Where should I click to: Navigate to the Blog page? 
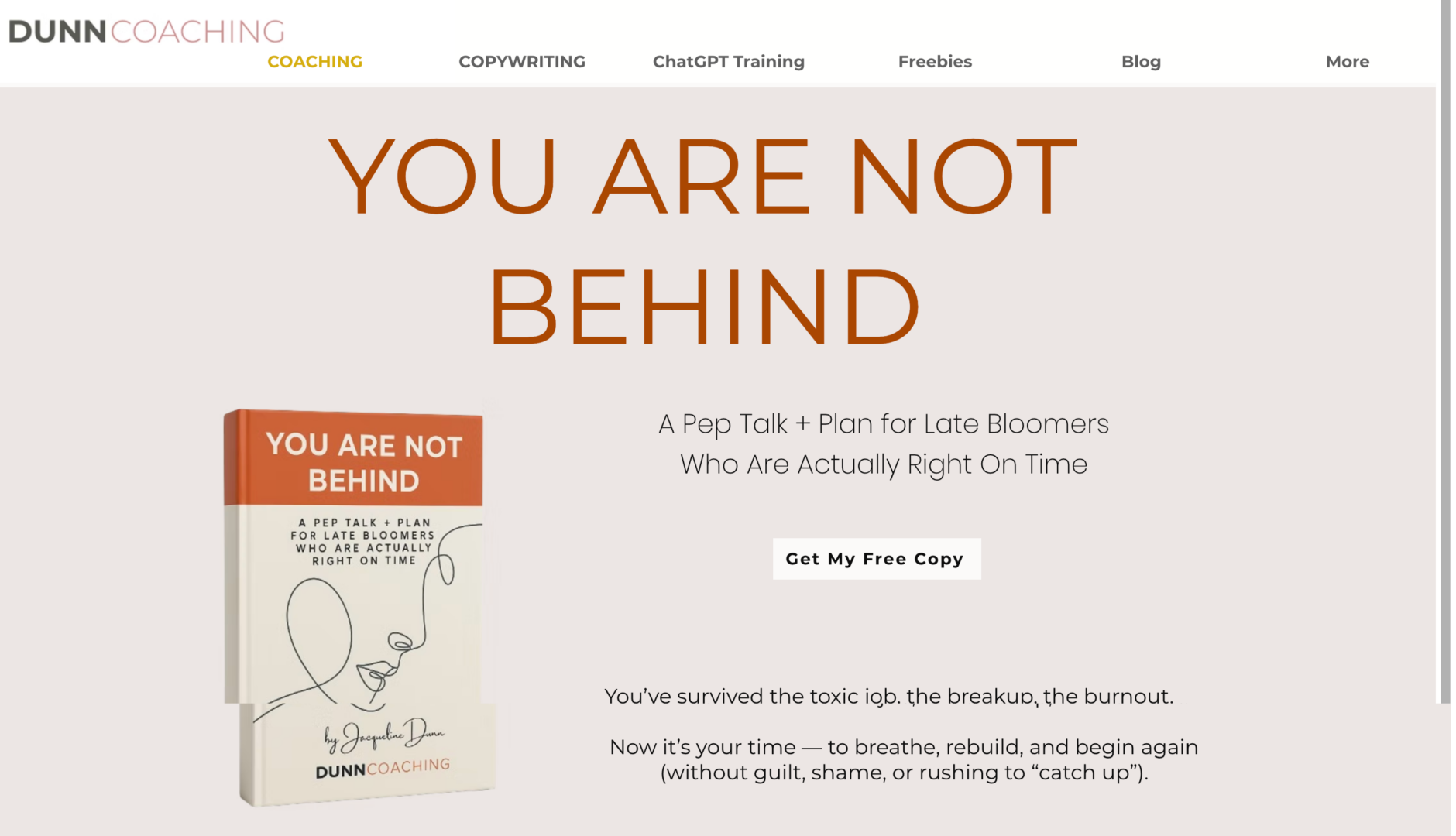1141,62
